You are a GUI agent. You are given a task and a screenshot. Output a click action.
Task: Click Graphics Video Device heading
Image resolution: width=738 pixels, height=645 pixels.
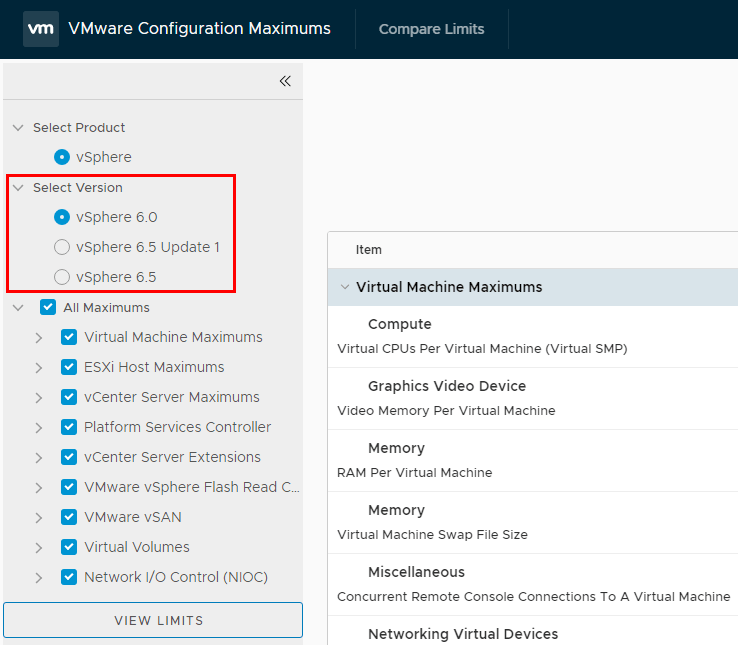[447, 386]
